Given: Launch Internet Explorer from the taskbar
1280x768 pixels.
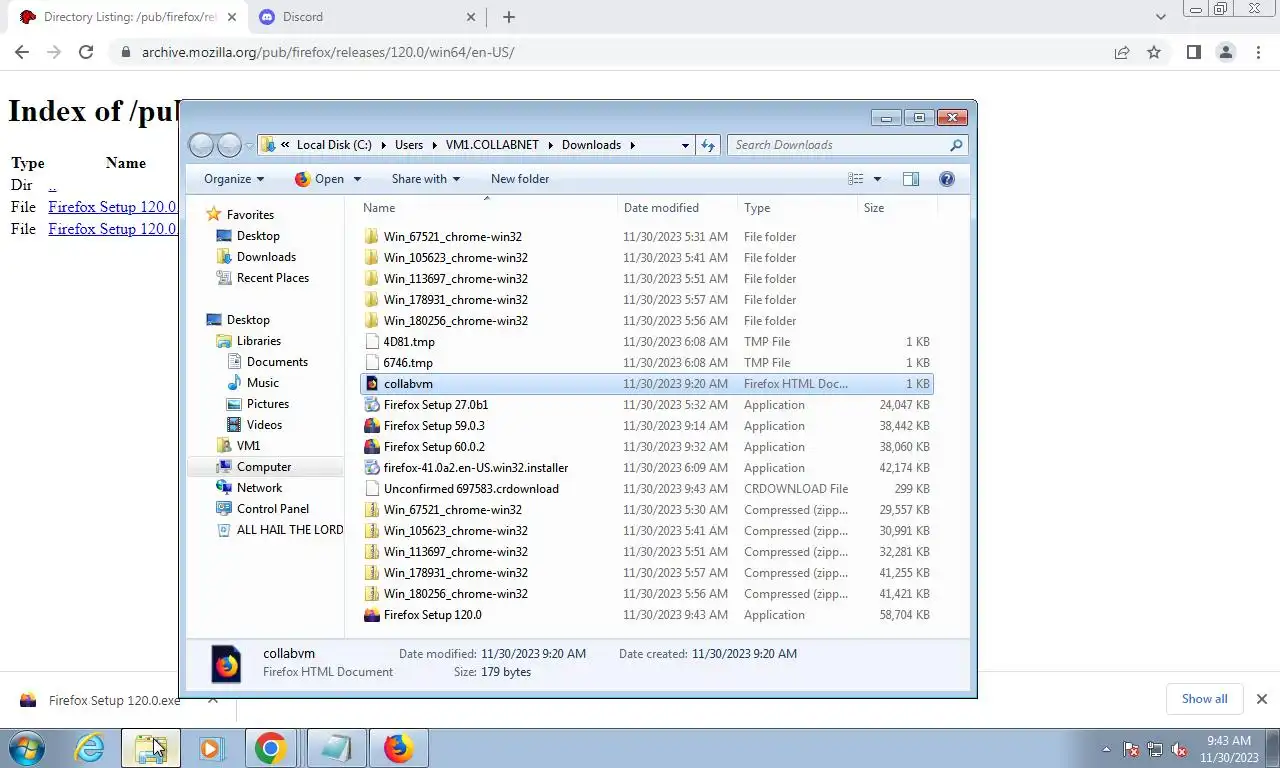Looking at the screenshot, I should click(x=90, y=748).
